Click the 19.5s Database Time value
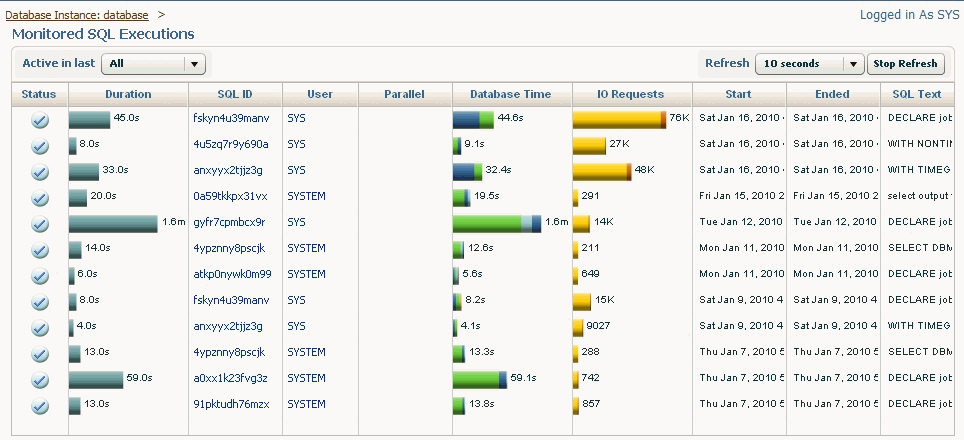Screen dimensions: 964x440 click(486, 196)
